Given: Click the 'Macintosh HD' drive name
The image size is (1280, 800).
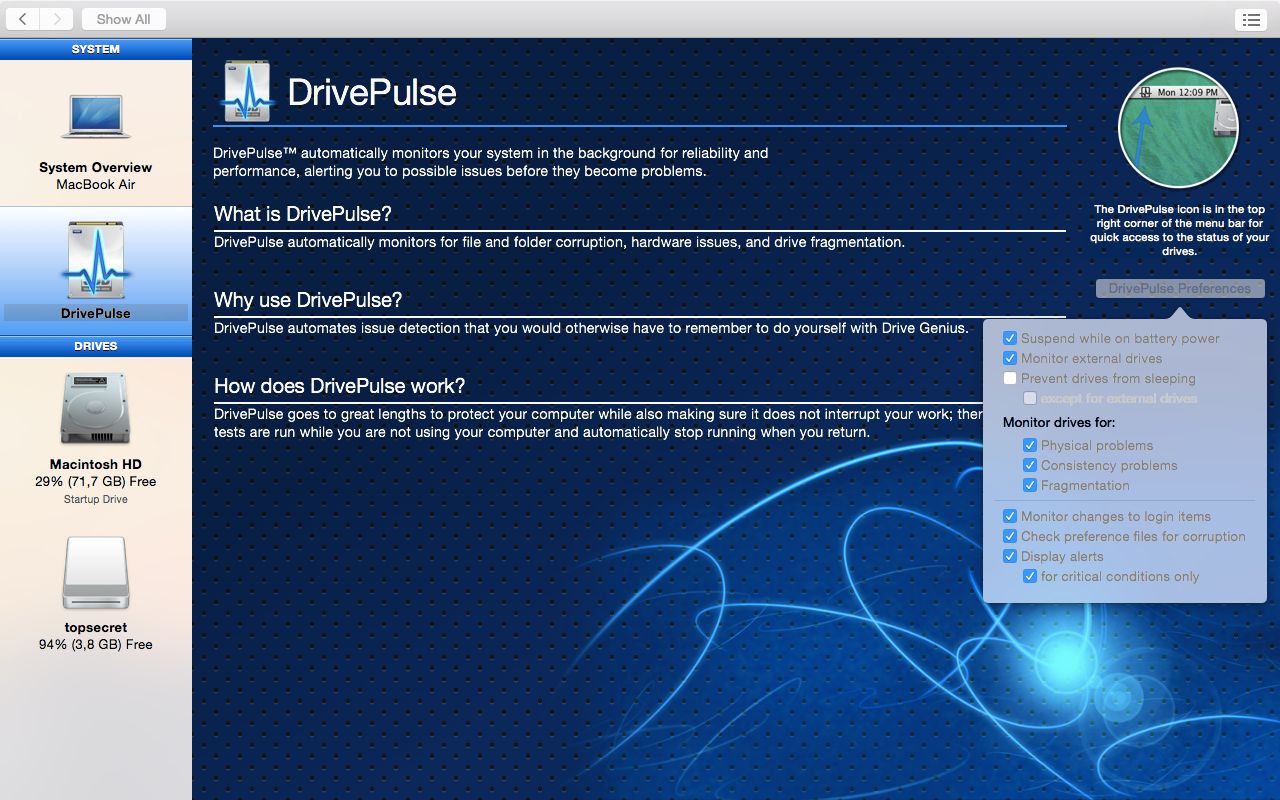Looking at the screenshot, I should coord(96,464).
